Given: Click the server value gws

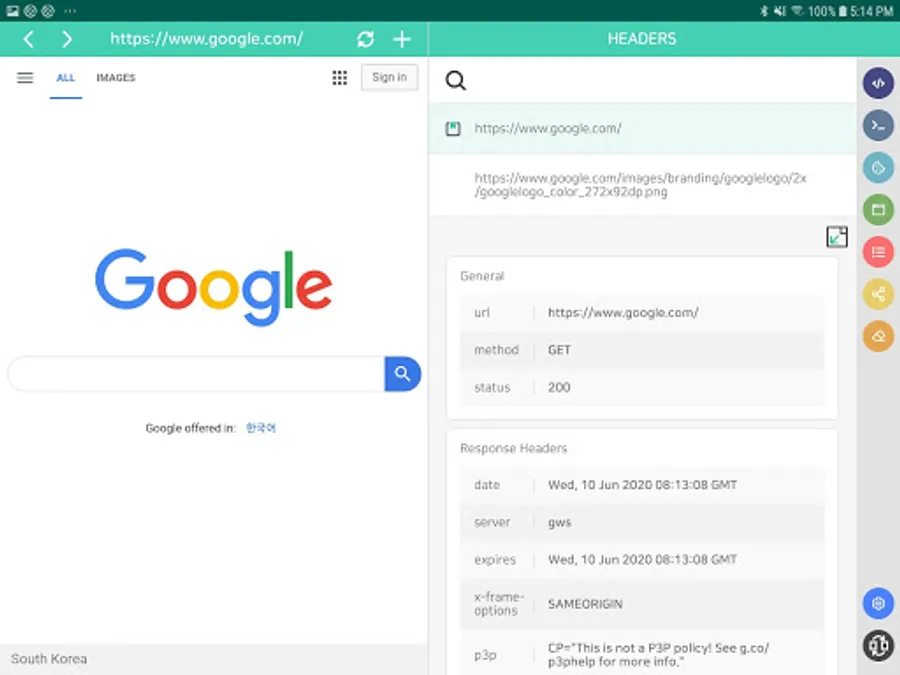Looking at the screenshot, I should pyautogui.click(x=560, y=523).
